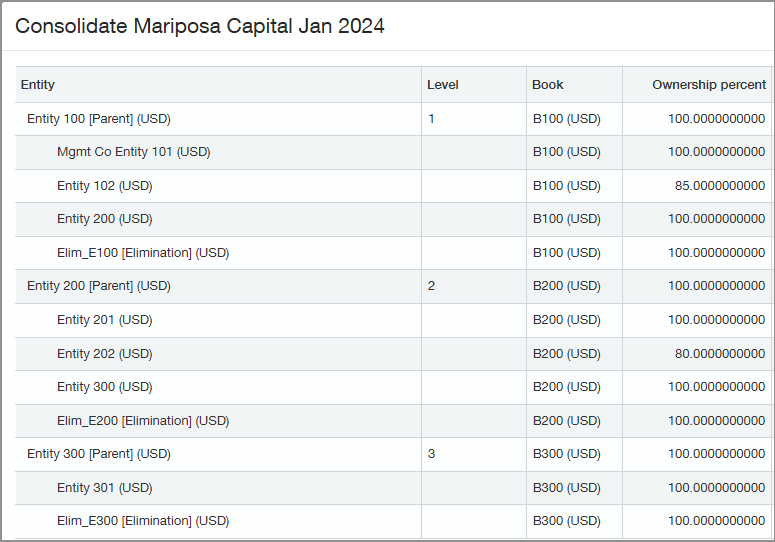Viewport: 775px width, 542px height.
Task: Select the Mgmt Co Entity 101 row
Action: click(133, 152)
